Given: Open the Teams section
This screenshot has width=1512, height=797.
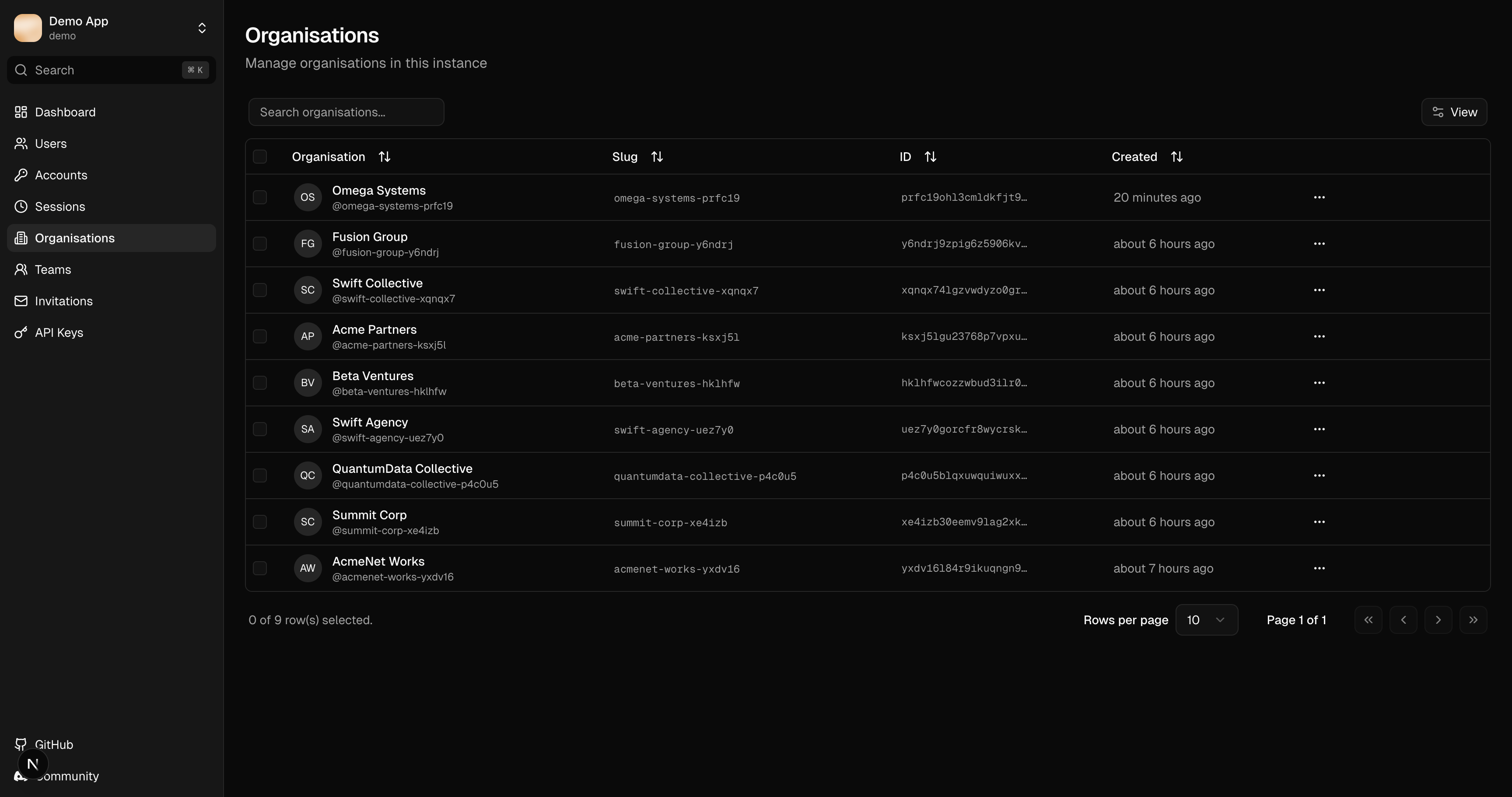Looking at the screenshot, I should (x=52, y=269).
